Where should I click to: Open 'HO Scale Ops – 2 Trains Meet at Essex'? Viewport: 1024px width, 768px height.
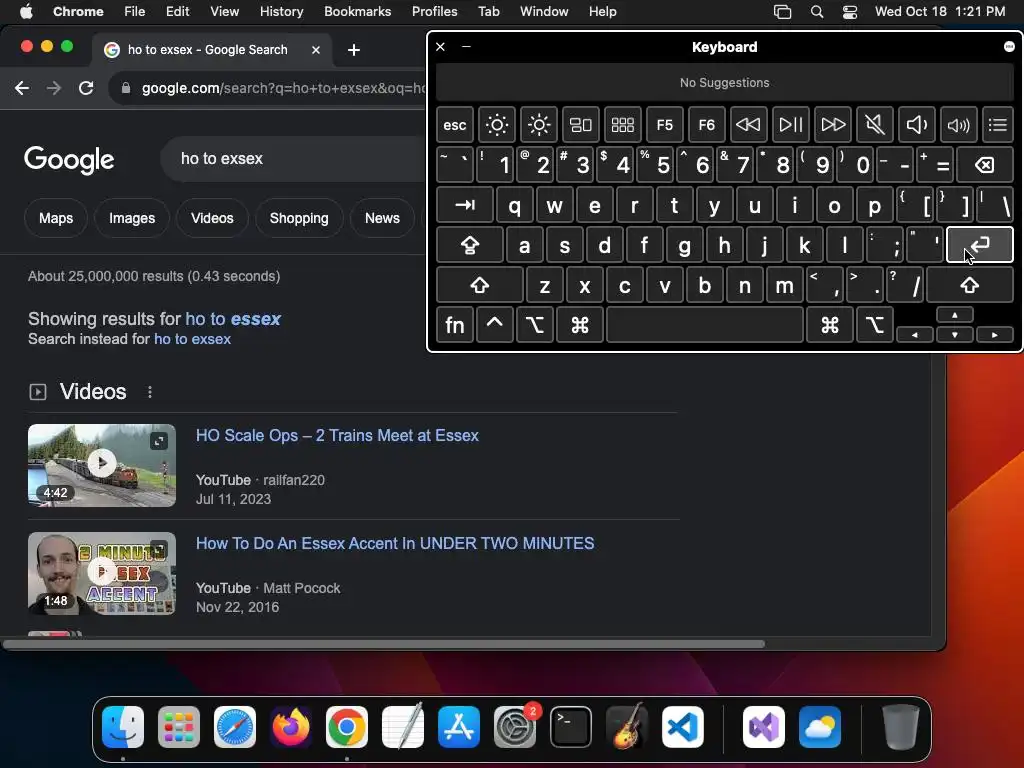(337, 436)
